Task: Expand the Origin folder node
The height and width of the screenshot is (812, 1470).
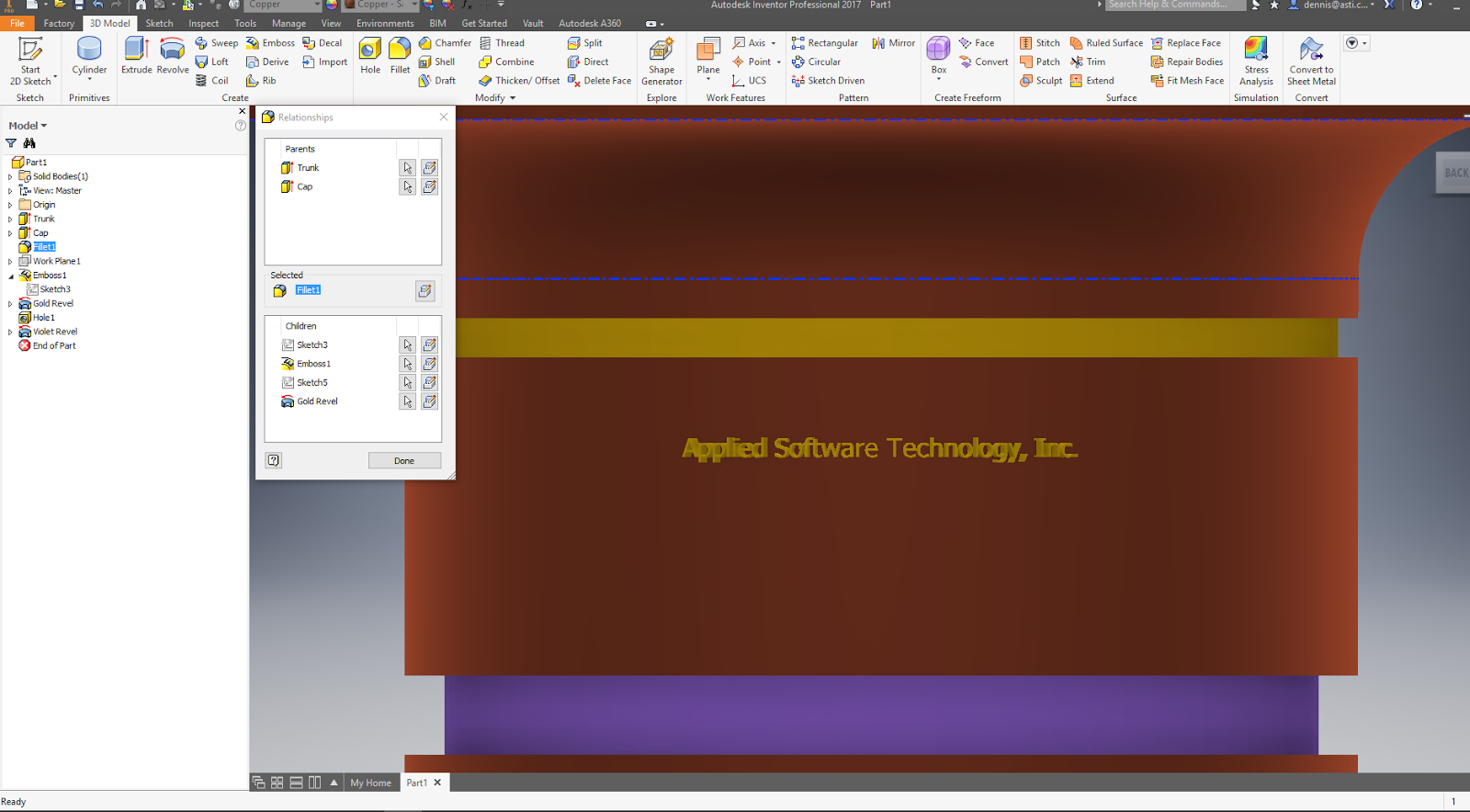Action: click(x=10, y=205)
